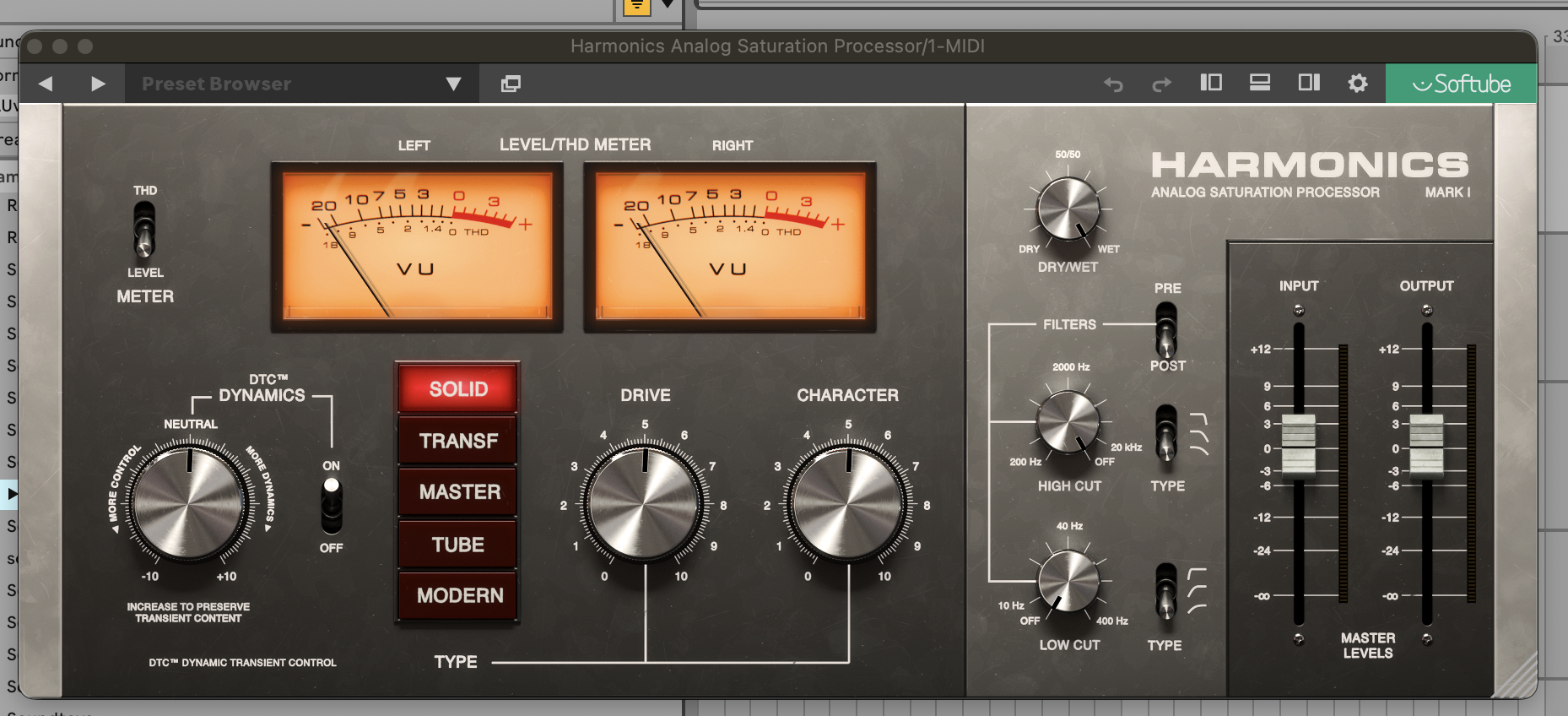Flip the PRE/POST filters switch
The height and width of the screenshot is (716, 1568).
click(1166, 328)
